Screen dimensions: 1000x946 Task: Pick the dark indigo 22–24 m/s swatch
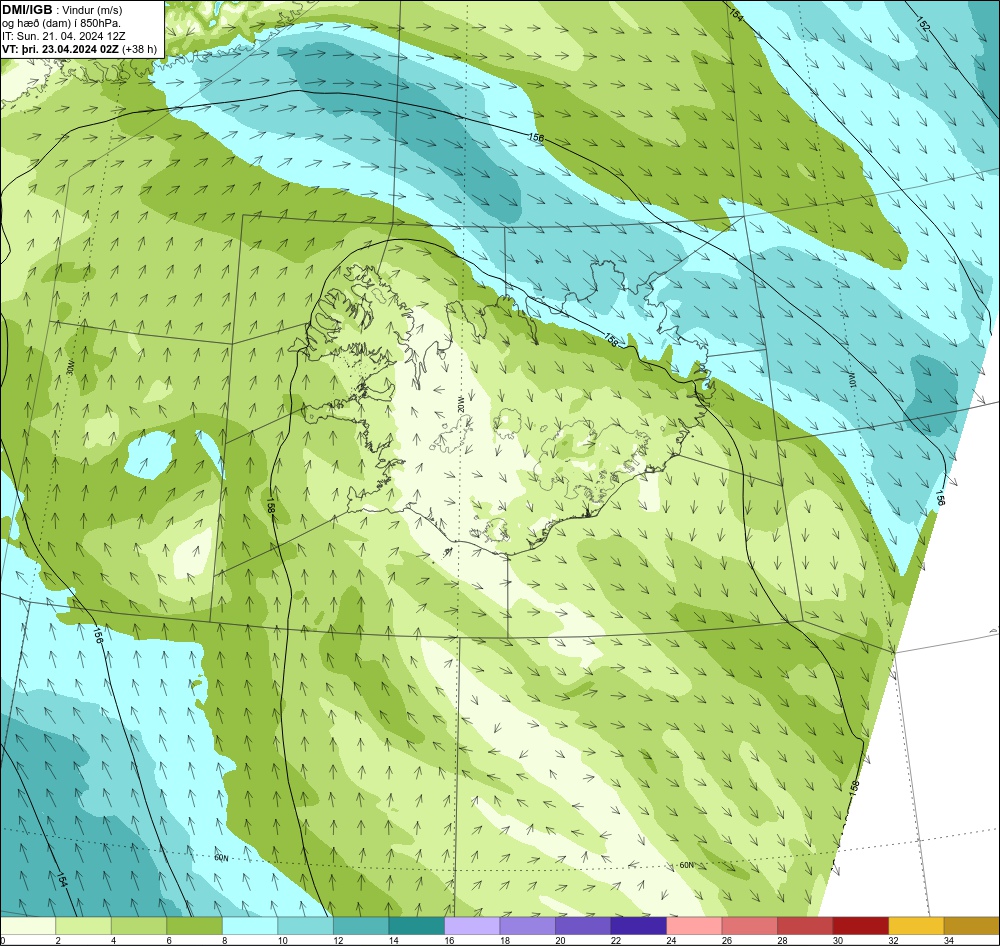click(638, 926)
